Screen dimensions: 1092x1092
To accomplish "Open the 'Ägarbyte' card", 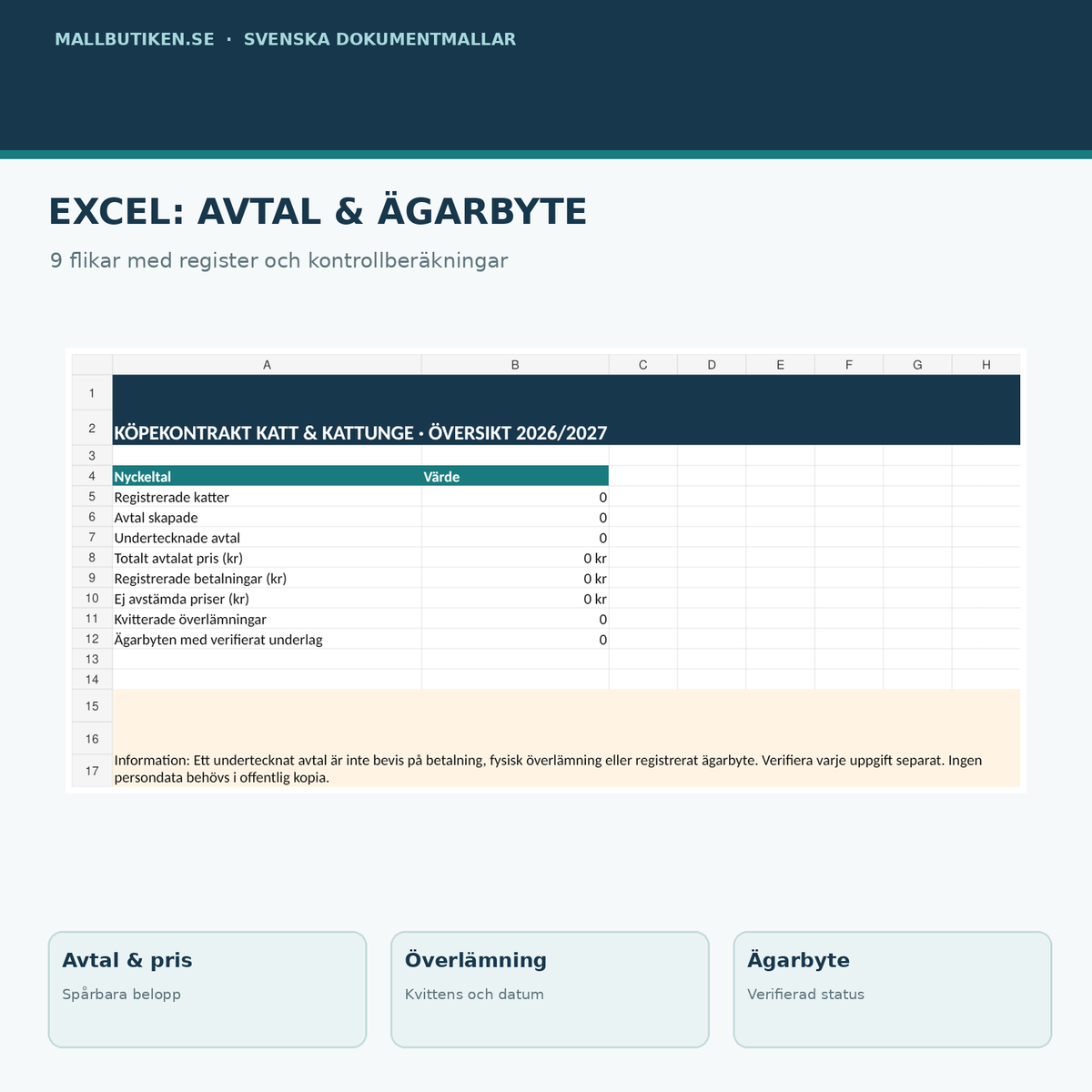I will tap(893, 989).
